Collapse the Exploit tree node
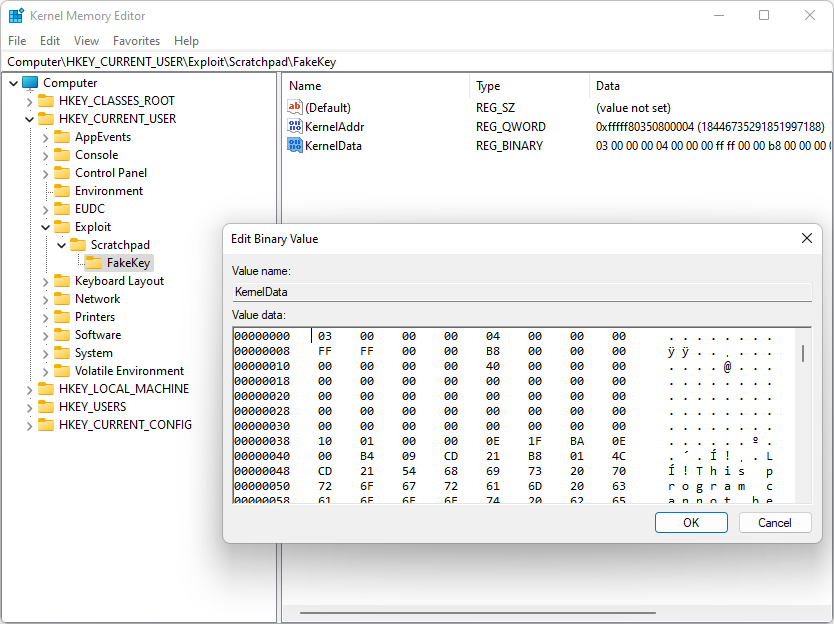Image resolution: width=834 pixels, height=624 pixels. (45, 227)
